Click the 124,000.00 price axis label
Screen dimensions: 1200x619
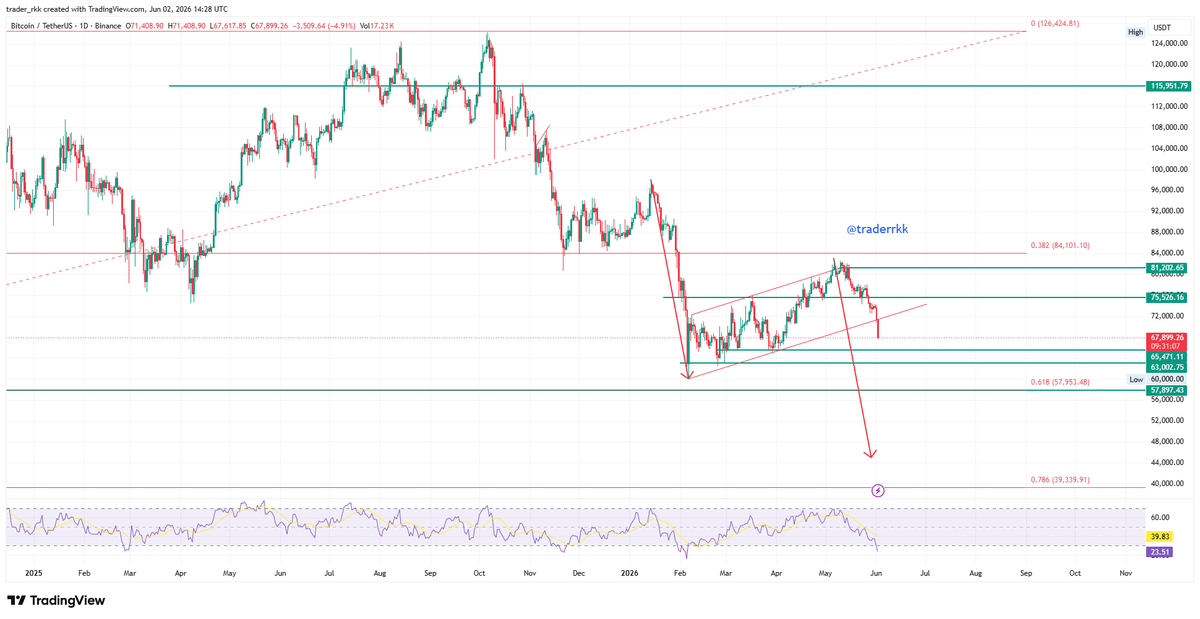pos(1168,43)
